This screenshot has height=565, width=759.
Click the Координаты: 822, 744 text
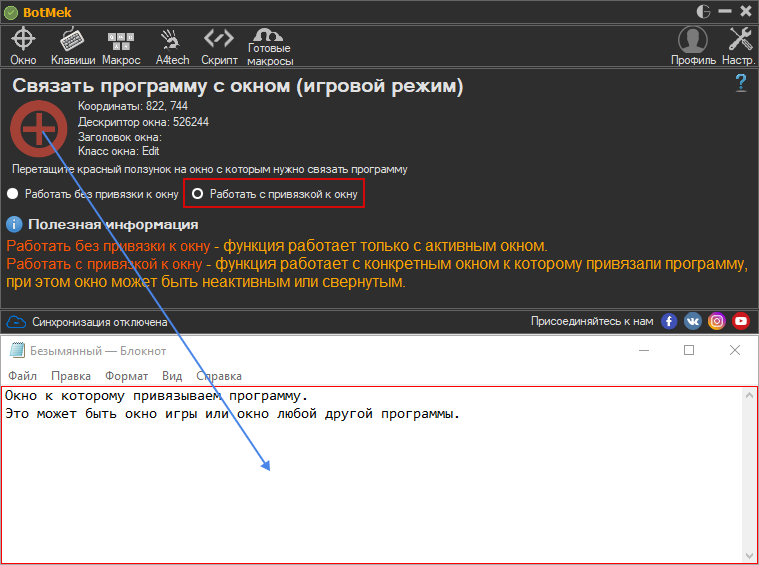point(133,106)
